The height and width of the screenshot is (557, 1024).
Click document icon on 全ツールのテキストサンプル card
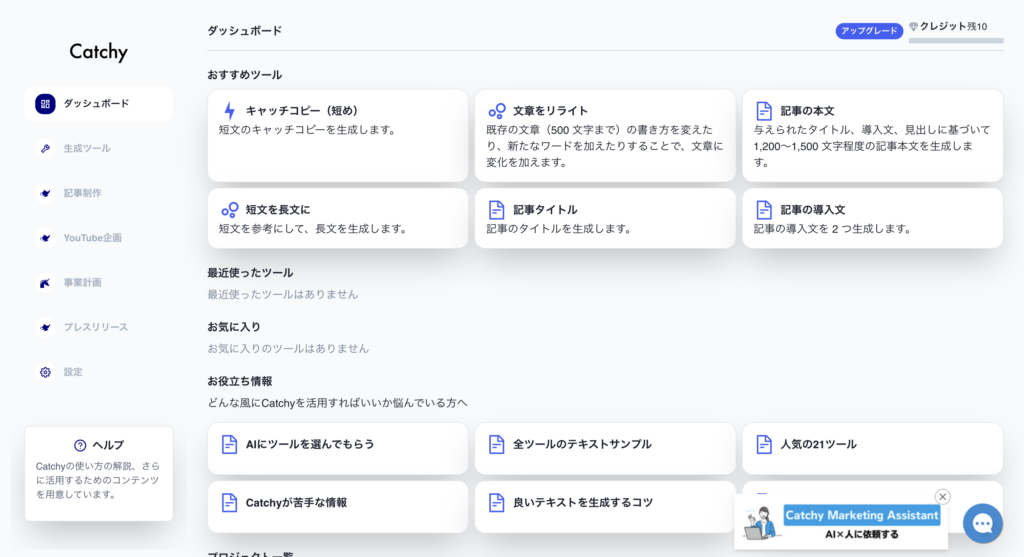[496, 444]
